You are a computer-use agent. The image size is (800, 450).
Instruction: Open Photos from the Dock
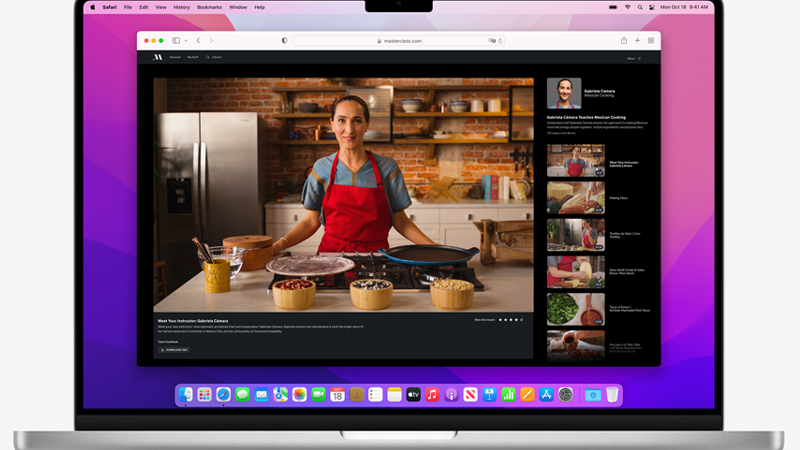tap(299, 394)
